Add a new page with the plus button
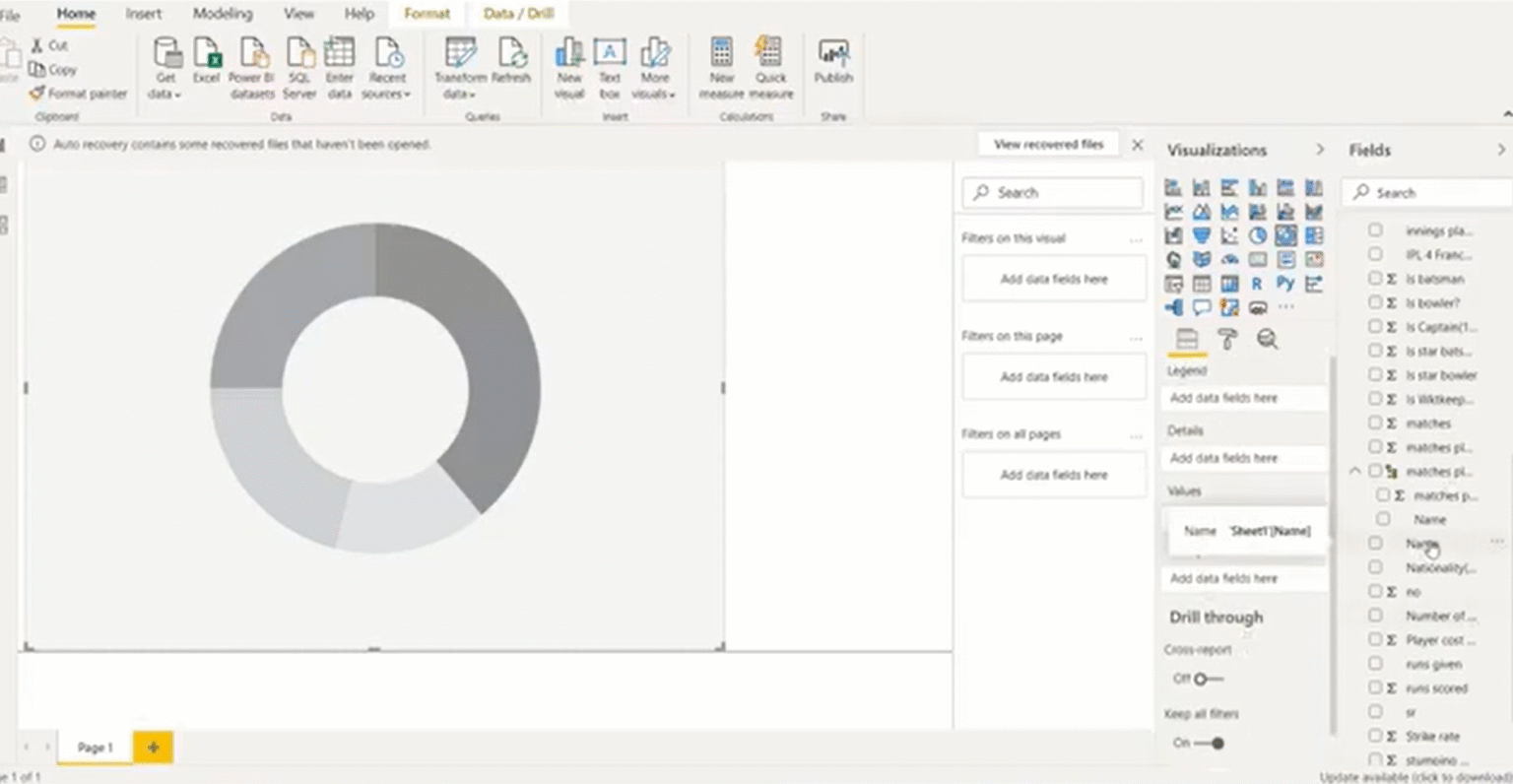This screenshot has height=784, width=1513. tap(153, 748)
